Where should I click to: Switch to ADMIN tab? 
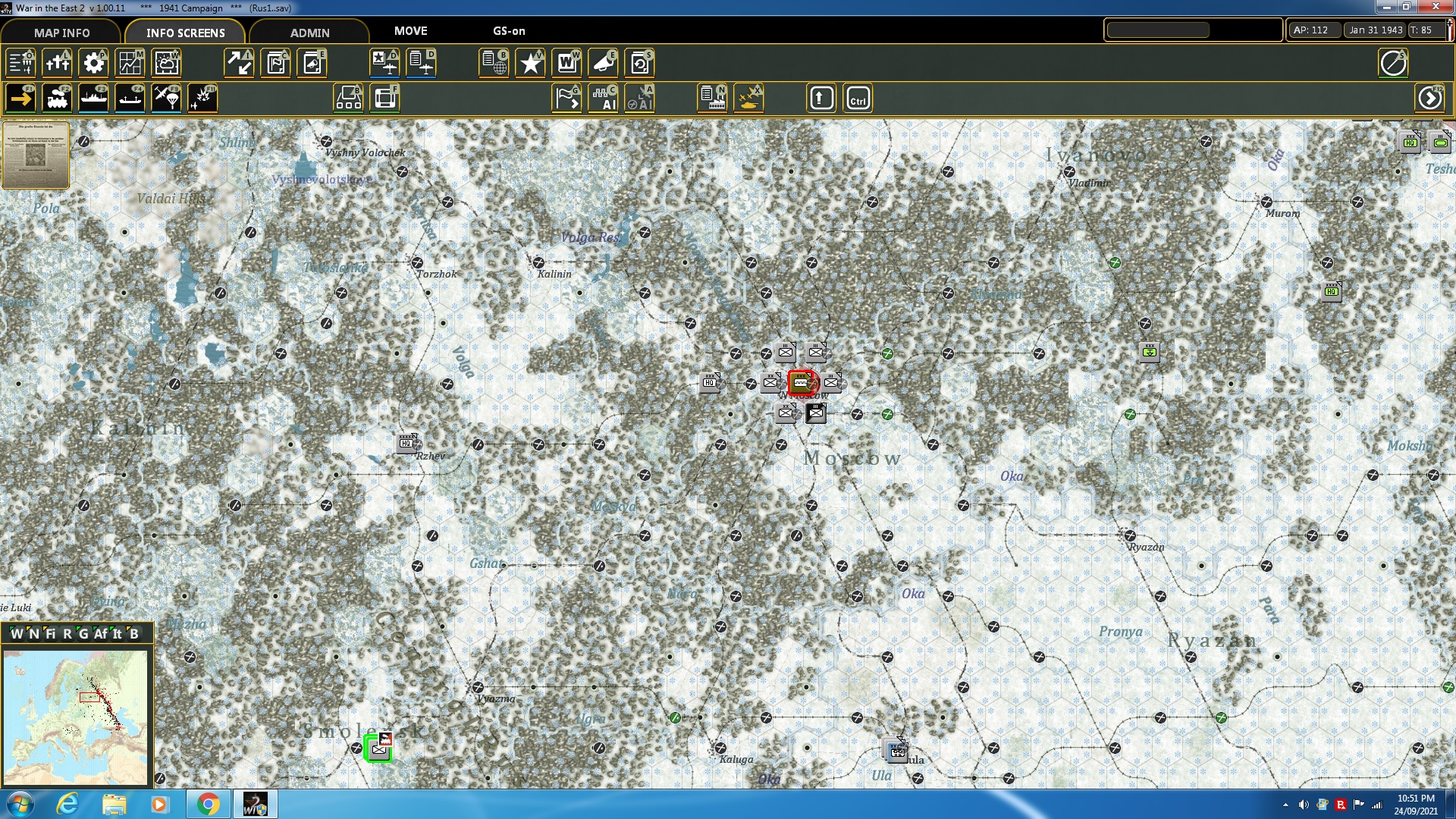(x=310, y=33)
